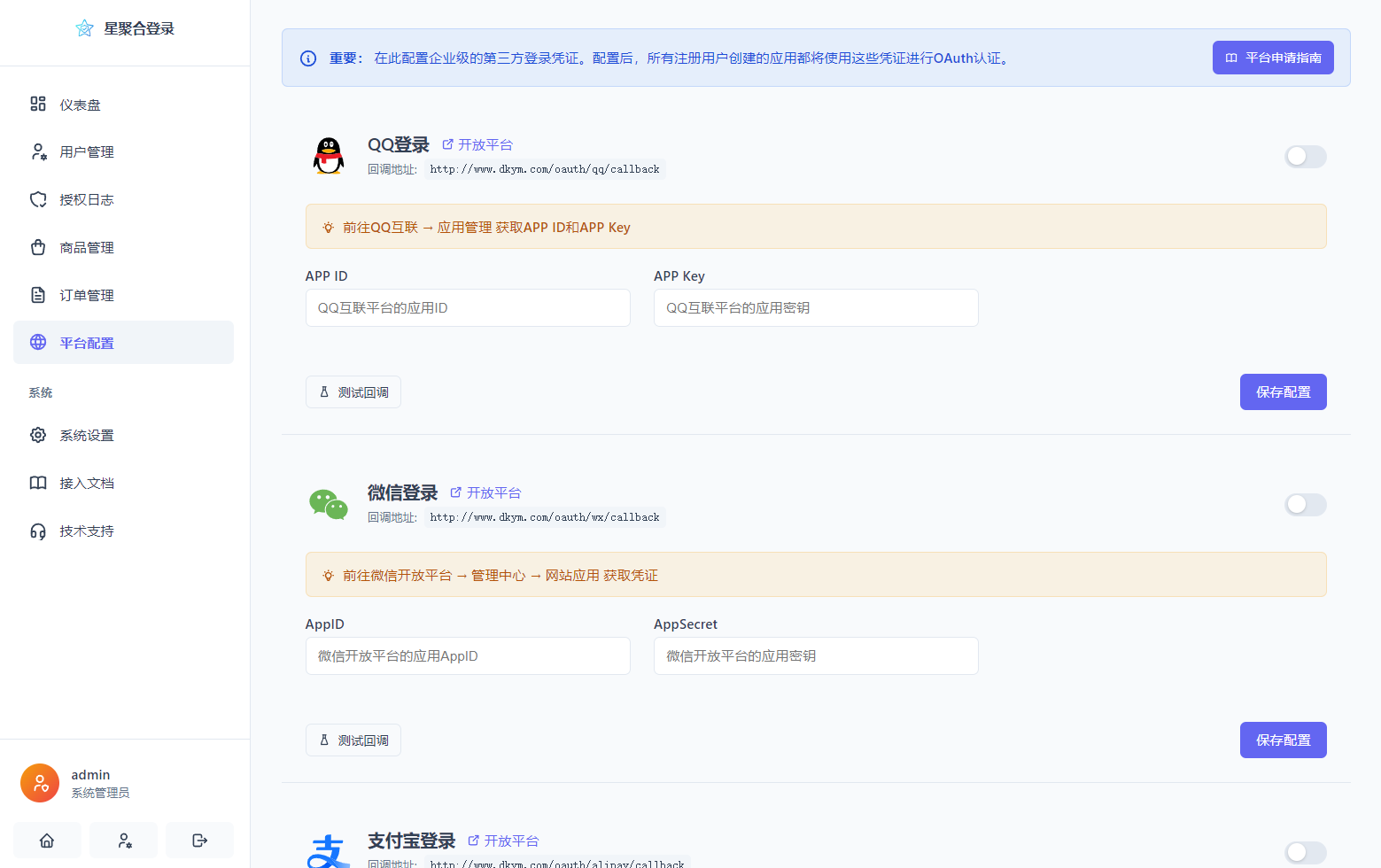Image resolution: width=1381 pixels, height=868 pixels.
Task: Click 测试回调 under 微信登录 section
Action: tap(353, 740)
